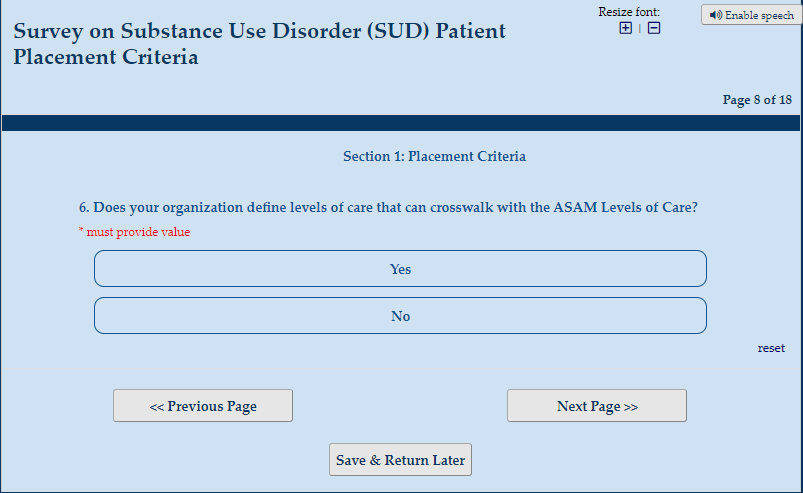Click the question 6 text

point(388,208)
